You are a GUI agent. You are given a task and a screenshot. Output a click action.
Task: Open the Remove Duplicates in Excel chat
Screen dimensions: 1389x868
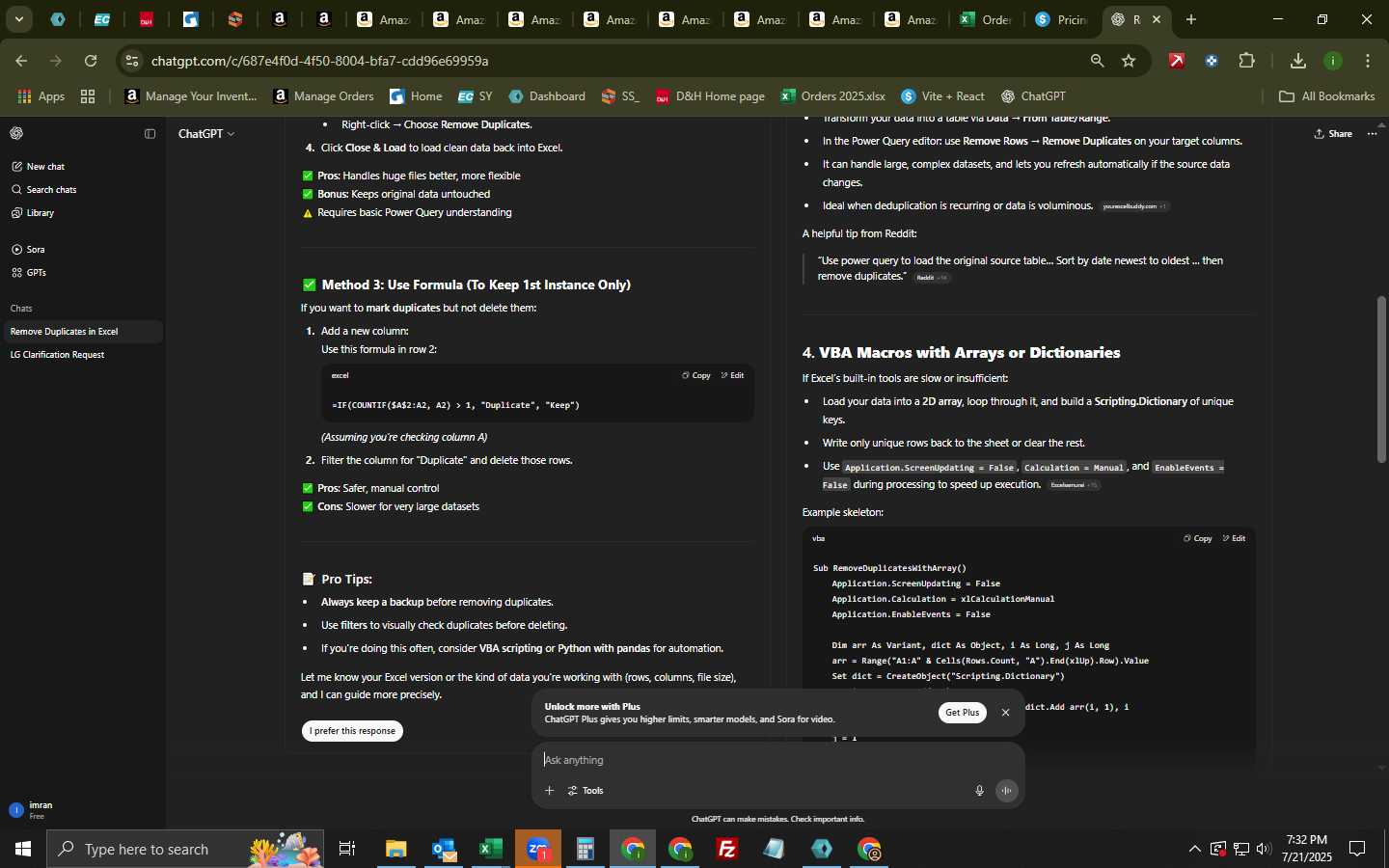coord(81,332)
